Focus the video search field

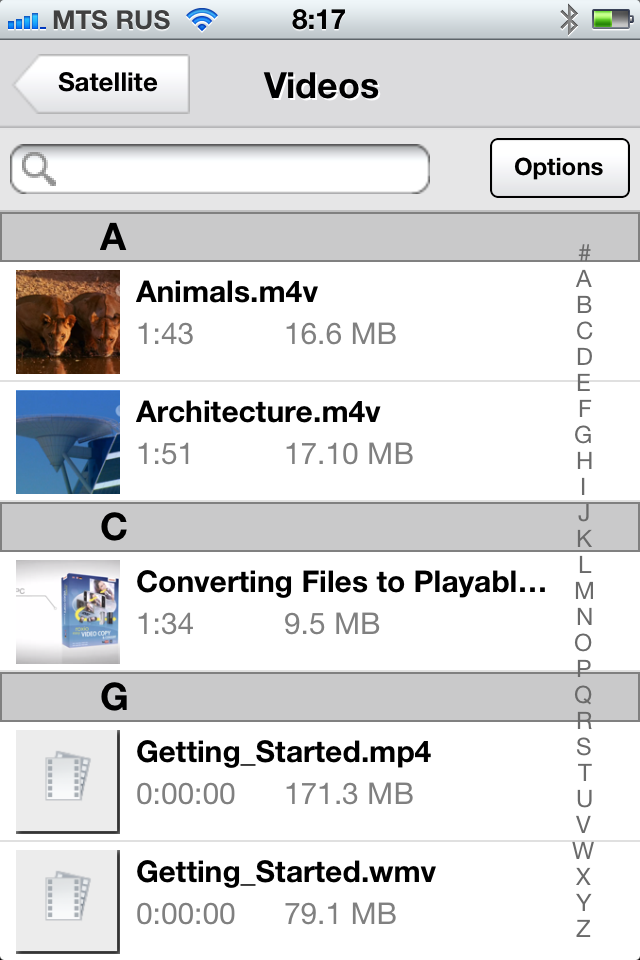pos(240,169)
